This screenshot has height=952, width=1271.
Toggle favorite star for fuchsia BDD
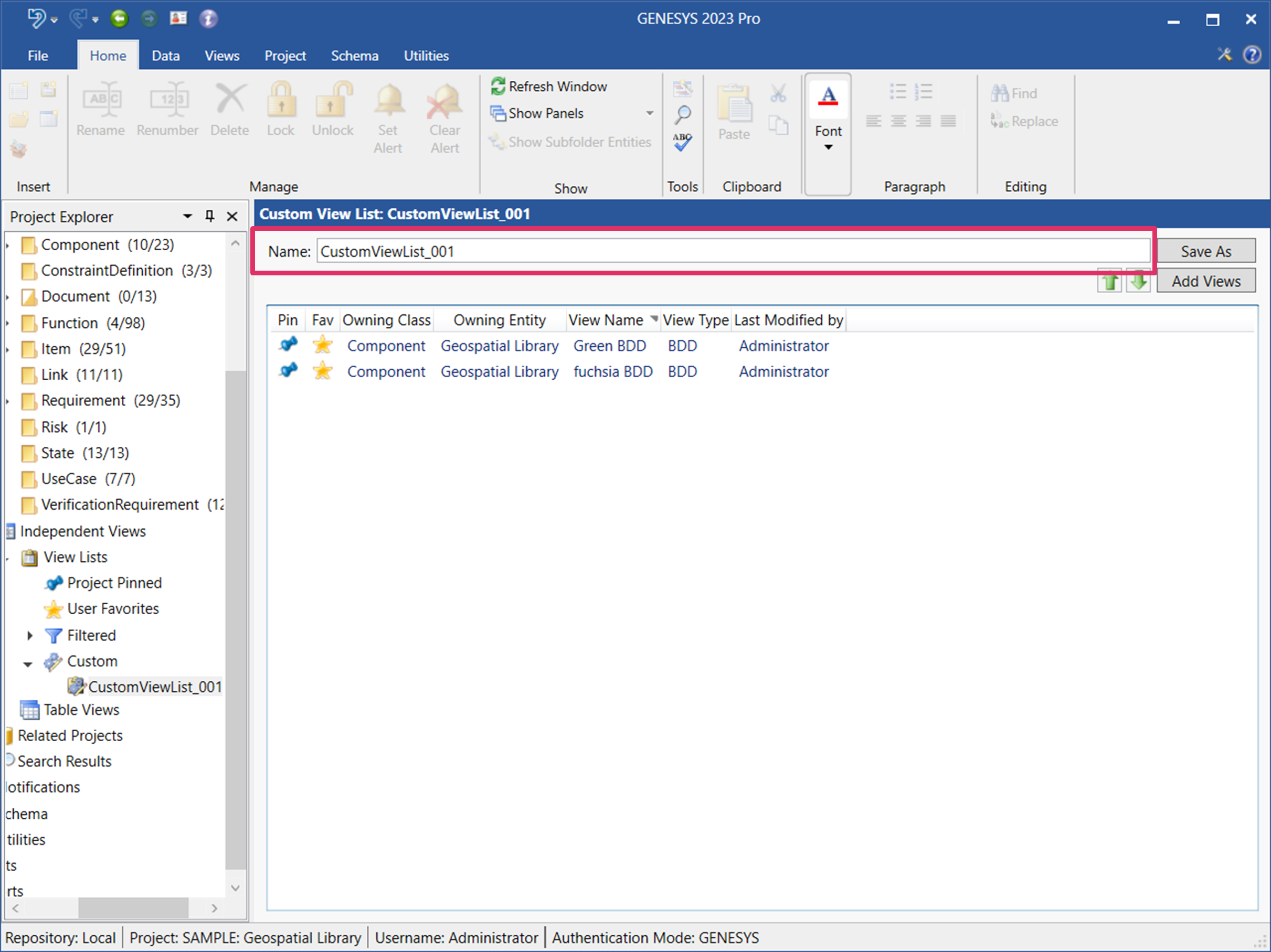[x=322, y=371]
